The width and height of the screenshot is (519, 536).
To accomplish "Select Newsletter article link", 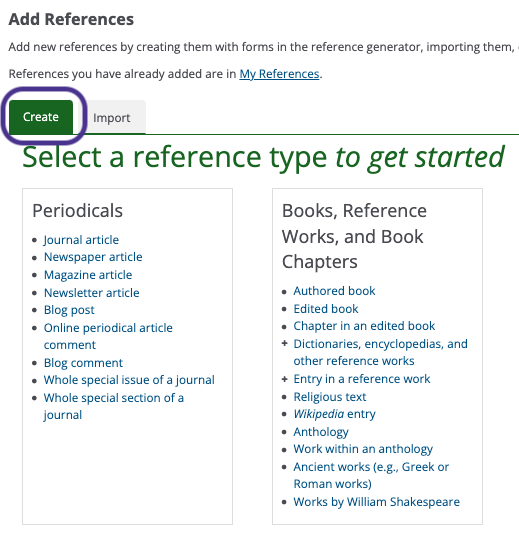I will point(92,293).
